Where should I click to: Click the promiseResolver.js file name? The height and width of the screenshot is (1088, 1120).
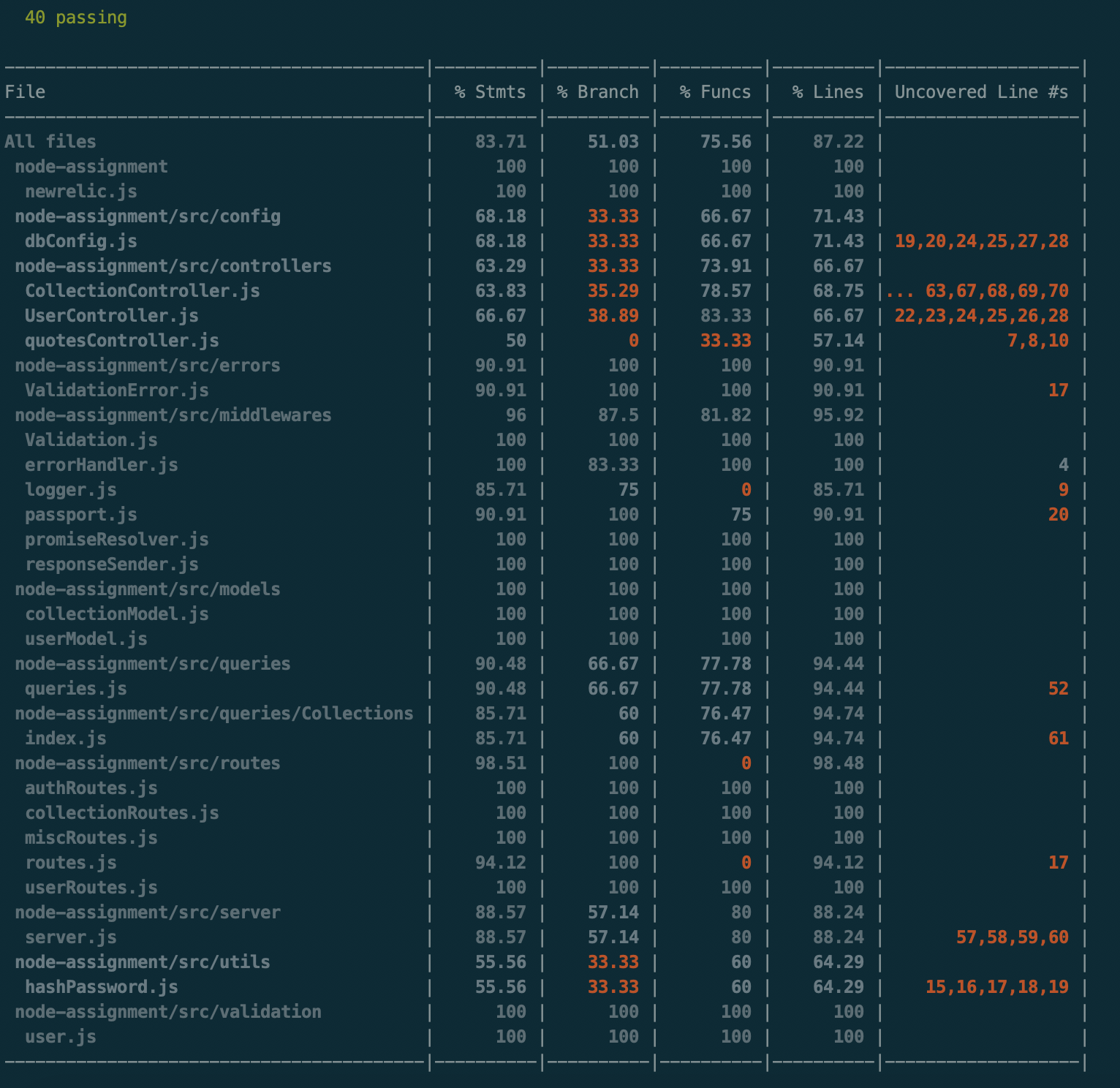[x=117, y=540]
